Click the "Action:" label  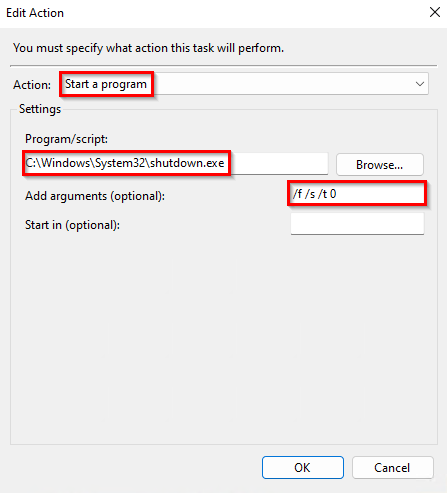[x=32, y=85]
